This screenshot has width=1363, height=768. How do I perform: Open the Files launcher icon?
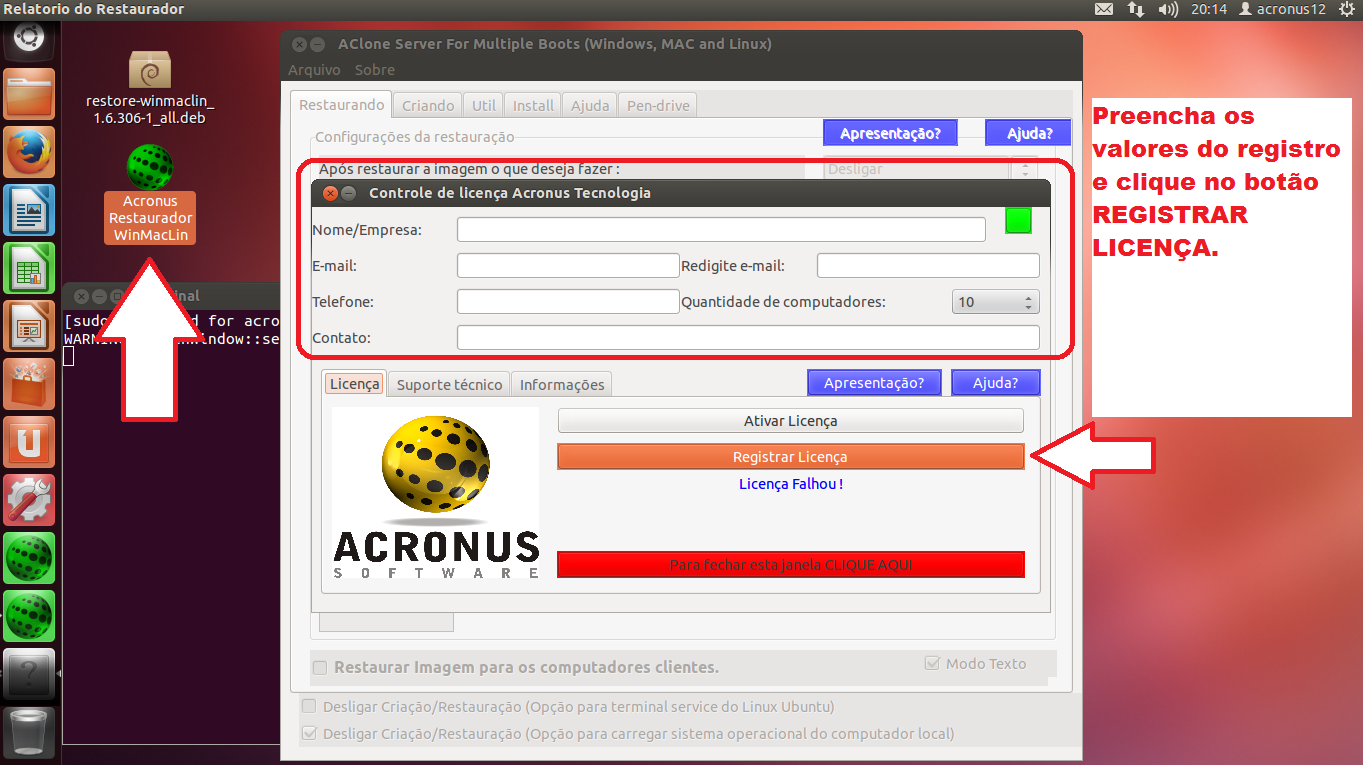click(29, 96)
